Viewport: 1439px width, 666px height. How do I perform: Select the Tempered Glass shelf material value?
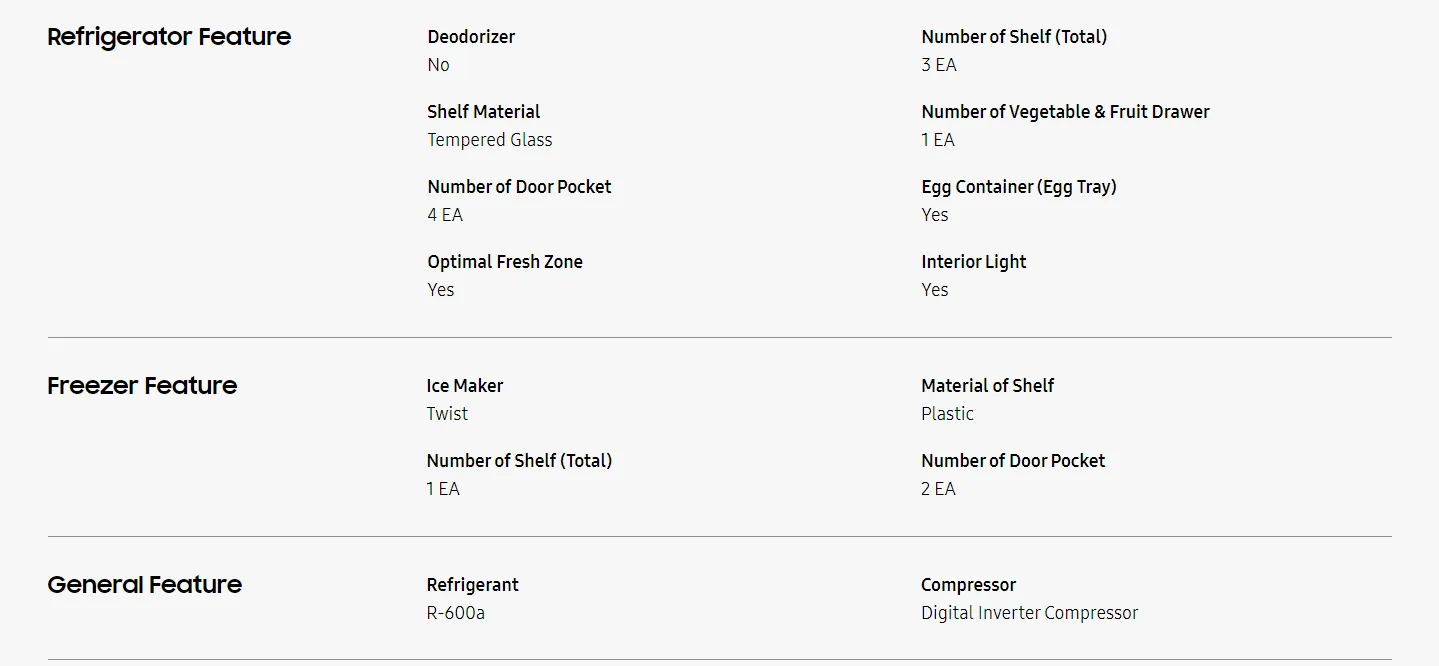[x=489, y=140]
